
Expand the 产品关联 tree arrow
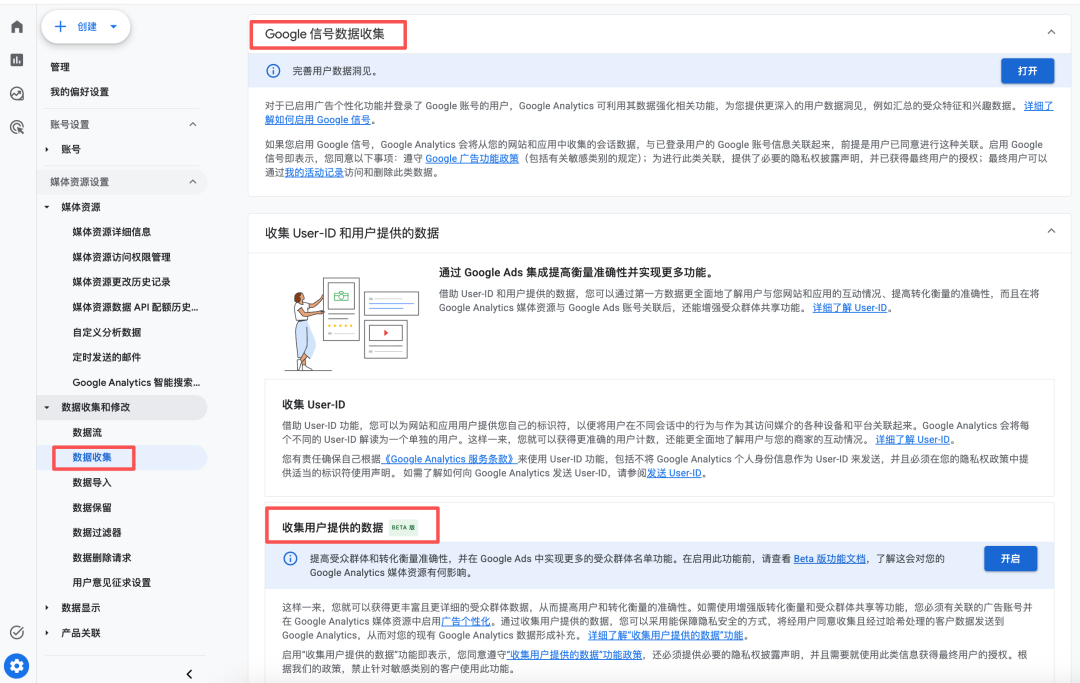pos(47,633)
